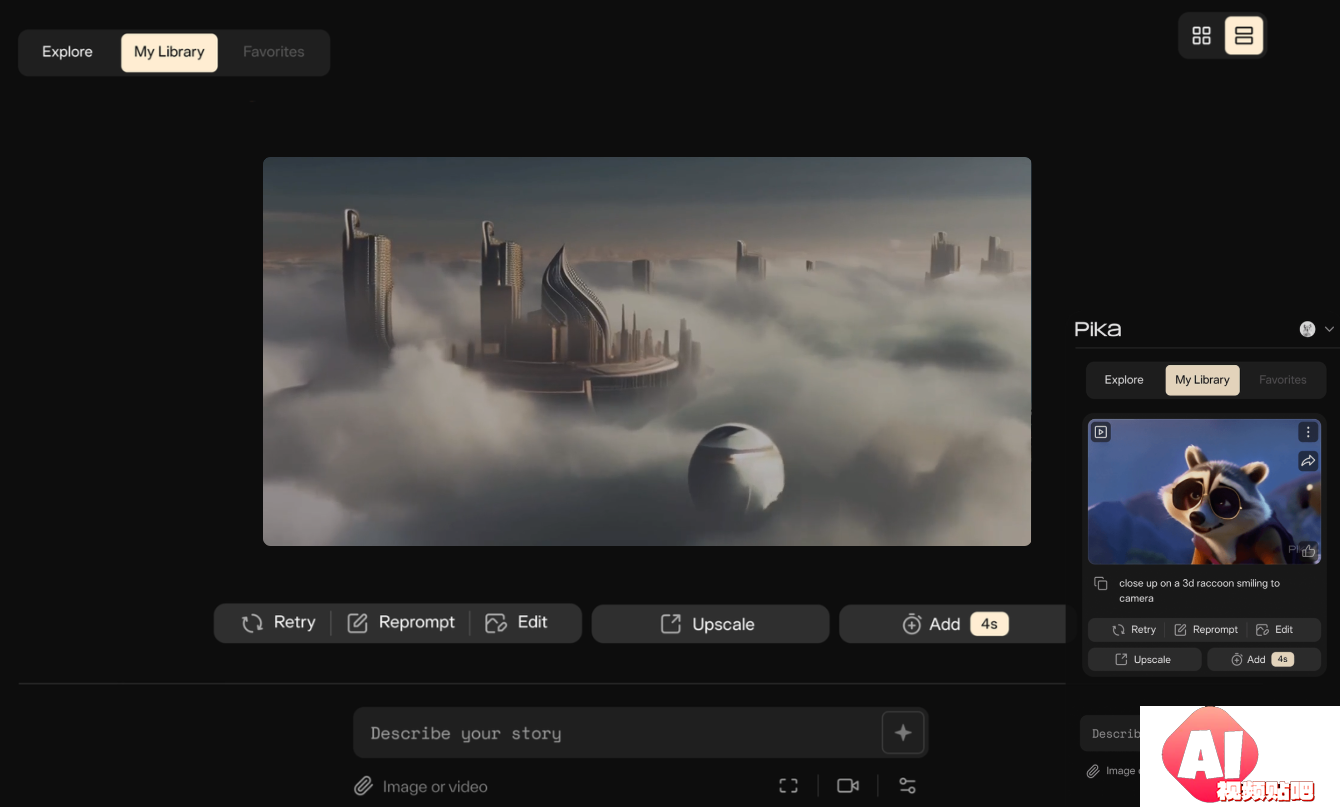
Task: Click the large Upscale button
Action: click(710, 624)
